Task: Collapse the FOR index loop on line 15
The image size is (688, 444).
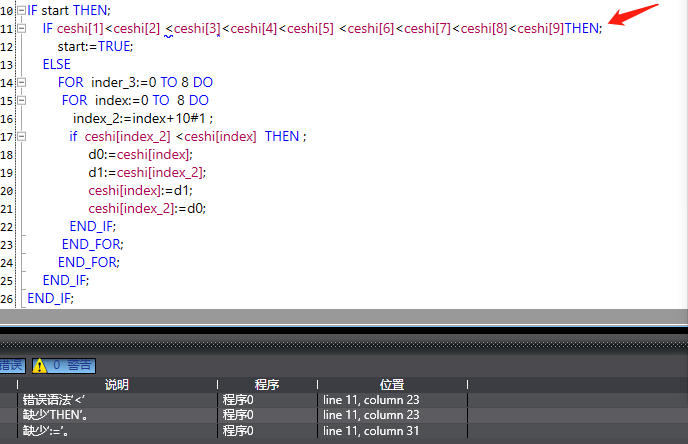Action: click(21, 101)
